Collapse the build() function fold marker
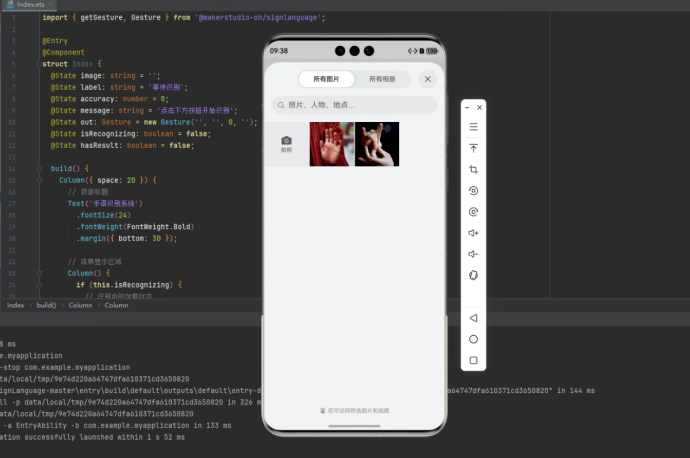This screenshot has width=690, height=458. 39,169
